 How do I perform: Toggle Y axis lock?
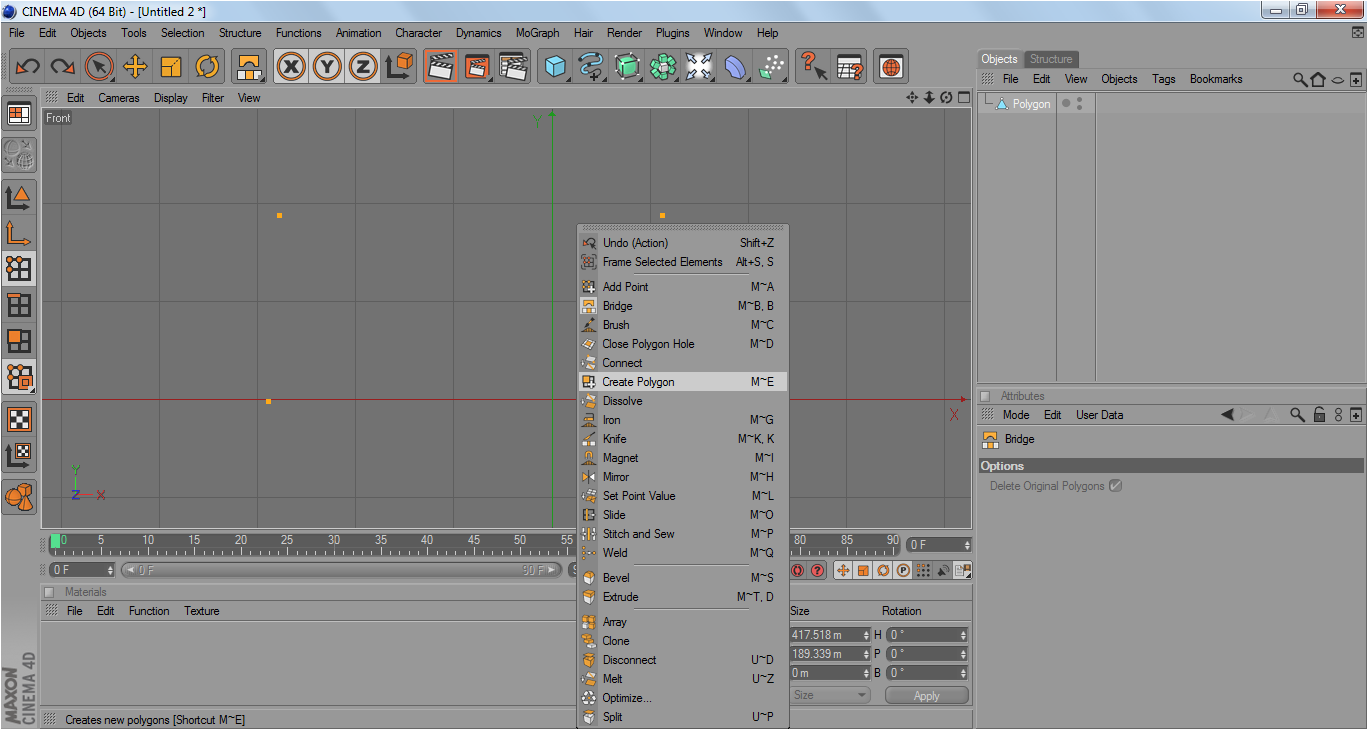pos(327,67)
